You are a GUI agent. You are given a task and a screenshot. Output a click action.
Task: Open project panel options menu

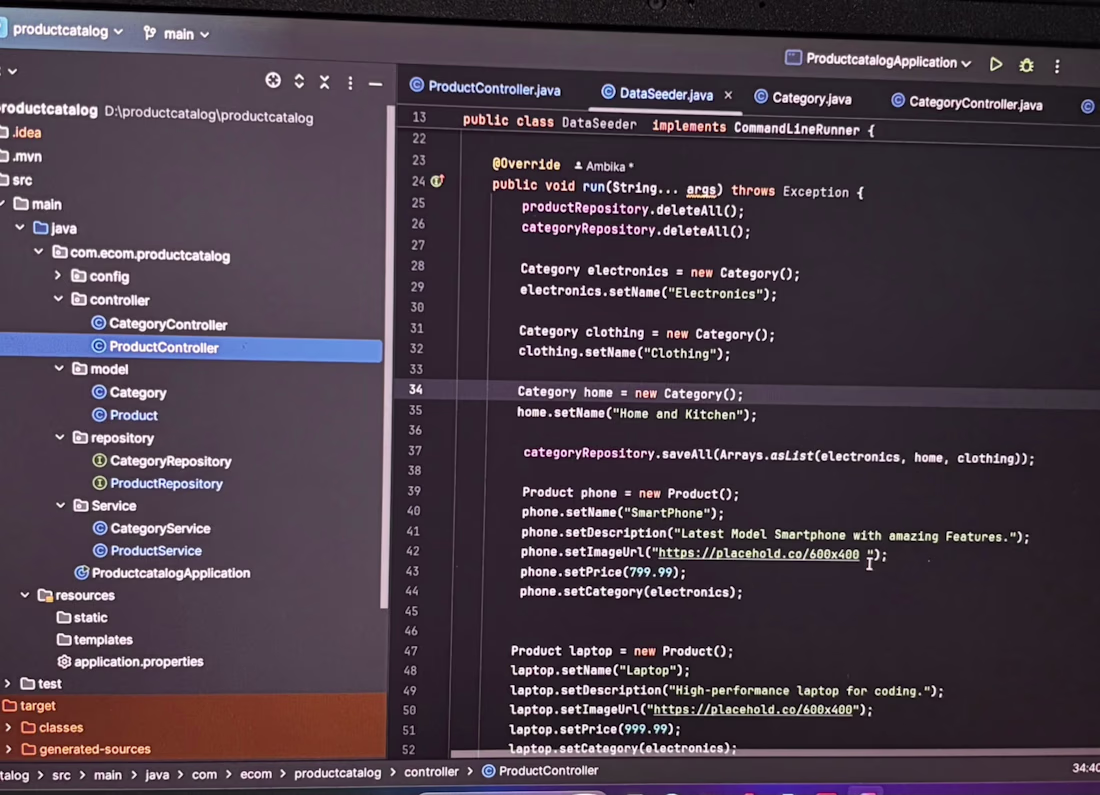[x=350, y=83]
